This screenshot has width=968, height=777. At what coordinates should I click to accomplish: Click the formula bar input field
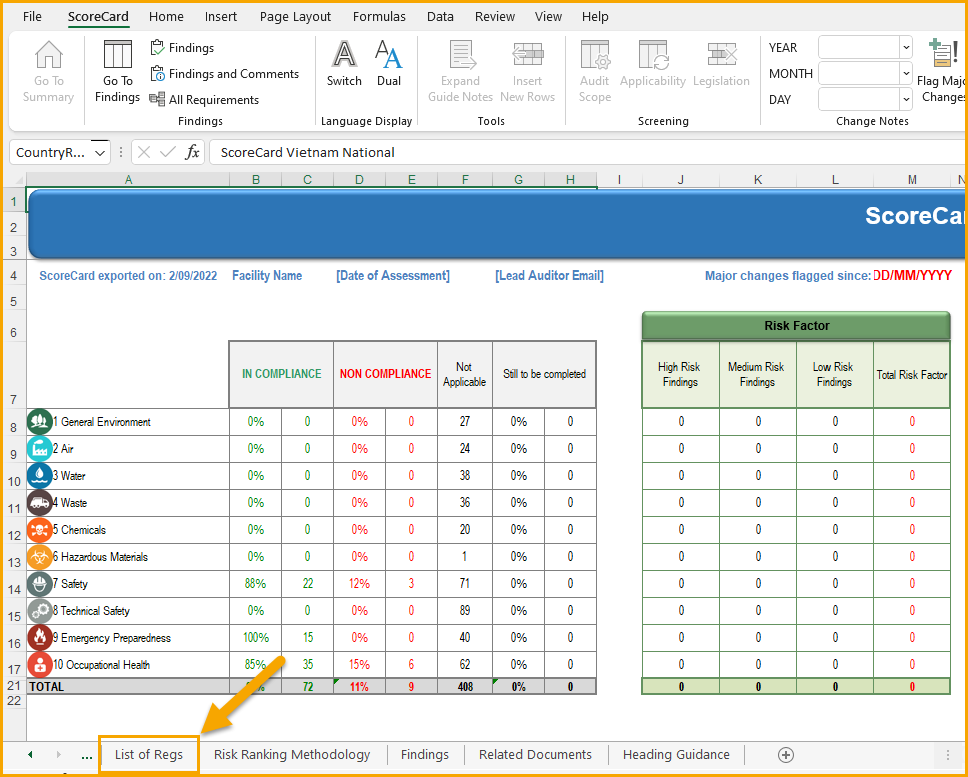[586, 152]
